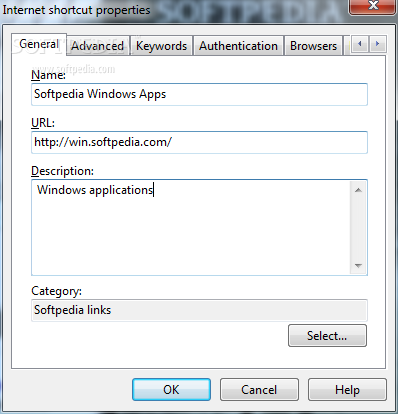Confirm with the OK button
The image size is (398, 414).
(171, 389)
